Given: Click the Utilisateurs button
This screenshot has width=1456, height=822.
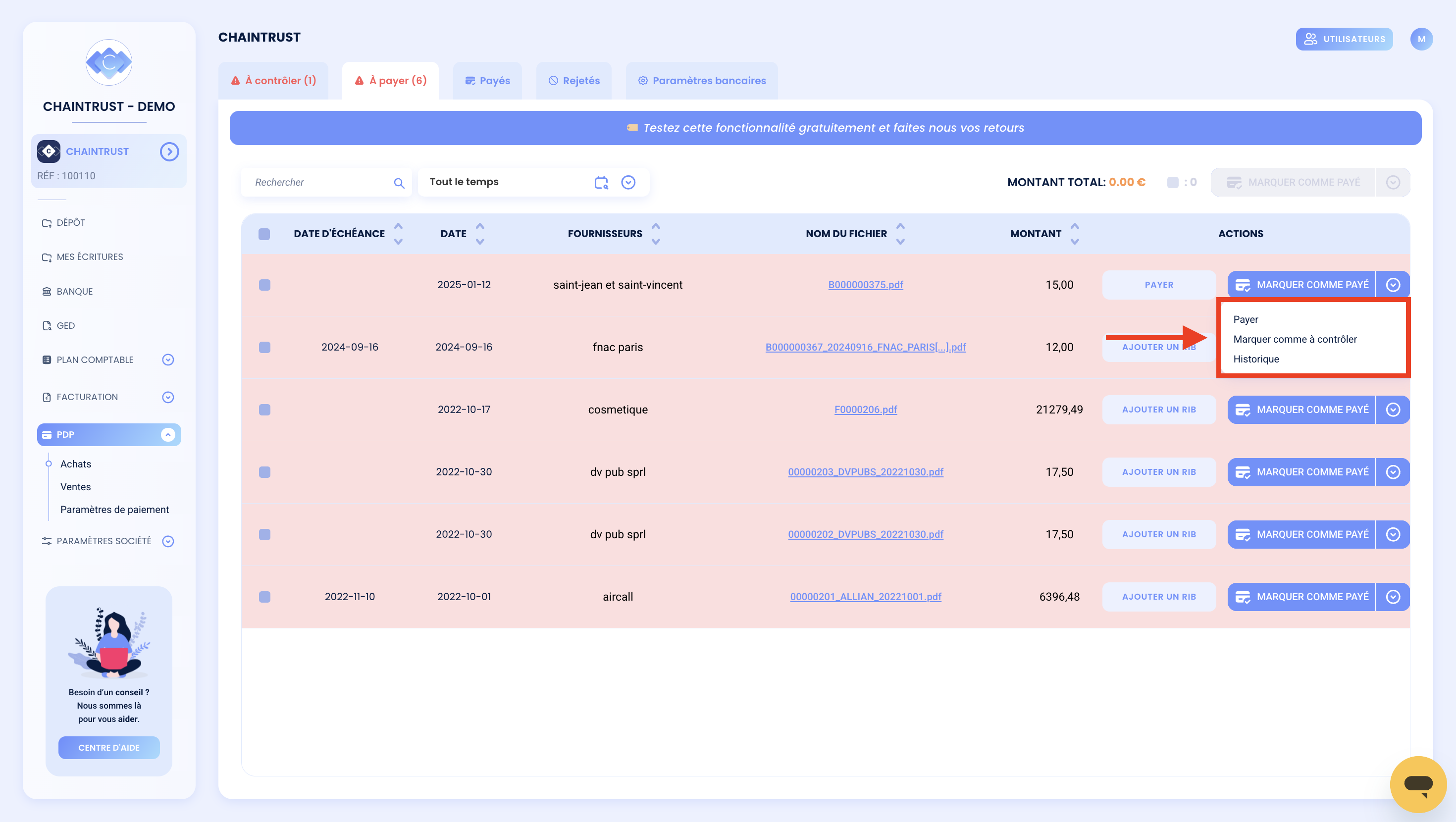Looking at the screenshot, I should click(1344, 39).
